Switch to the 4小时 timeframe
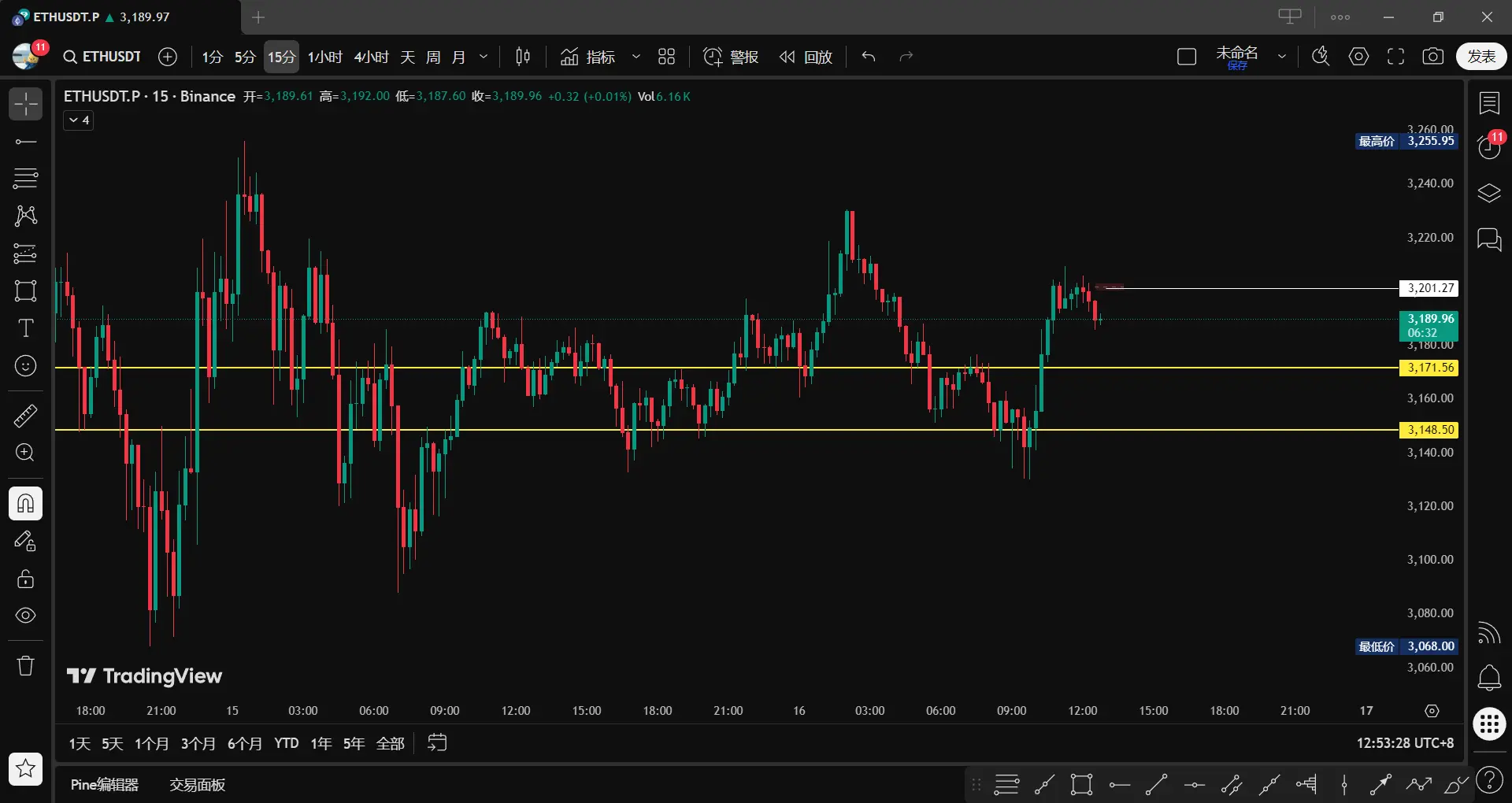This screenshot has height=803, width=1512. pos(371,57)
